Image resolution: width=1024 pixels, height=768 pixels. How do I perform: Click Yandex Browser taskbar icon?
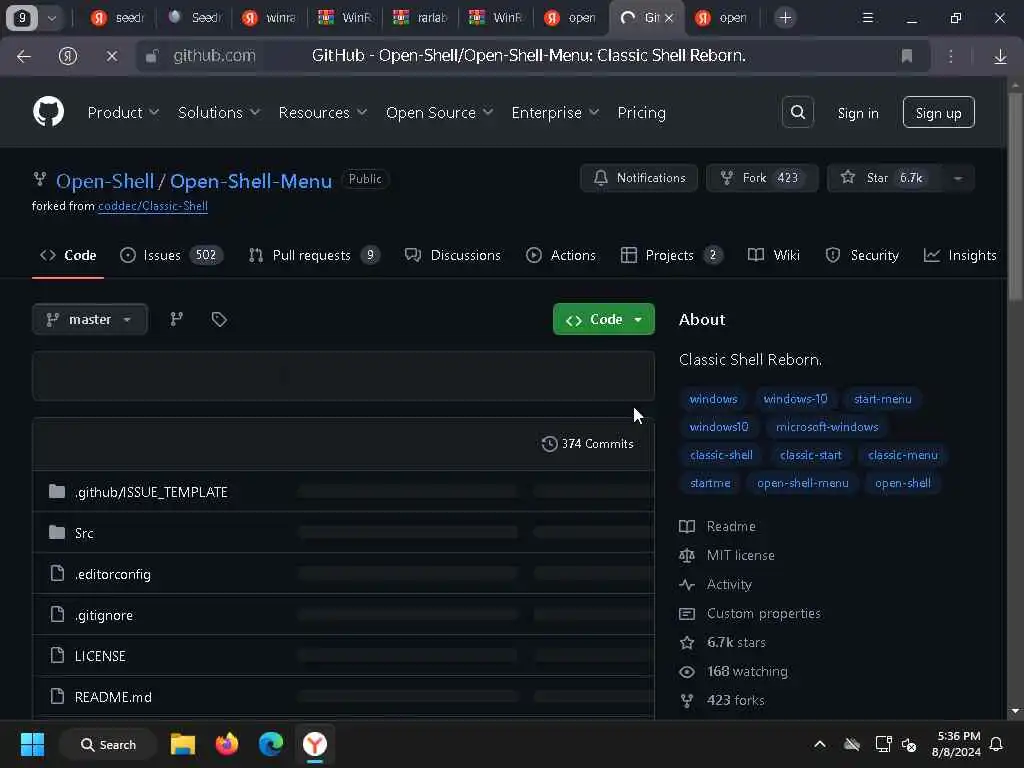click(x=315, y=744)
